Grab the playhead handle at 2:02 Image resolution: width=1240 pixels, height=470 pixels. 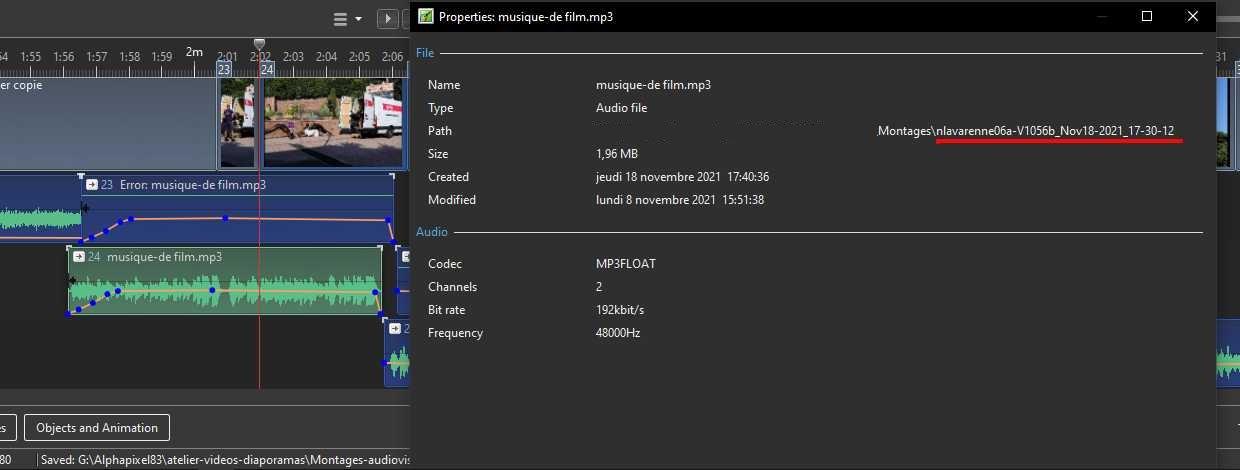coord(259,44)
